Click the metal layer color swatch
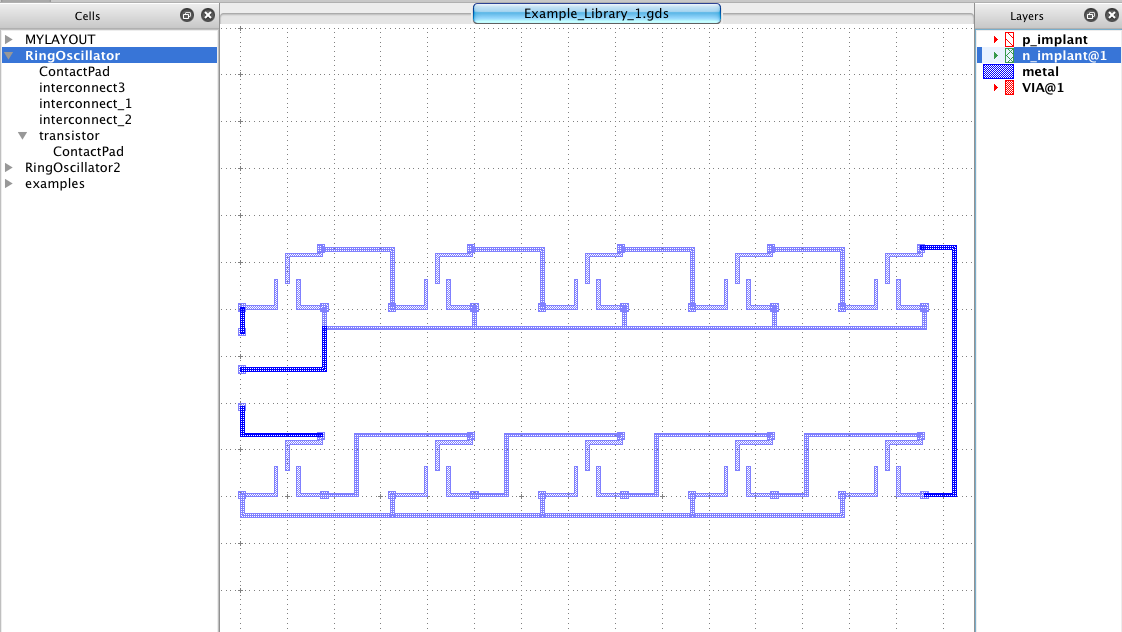 tap(998, 72)
